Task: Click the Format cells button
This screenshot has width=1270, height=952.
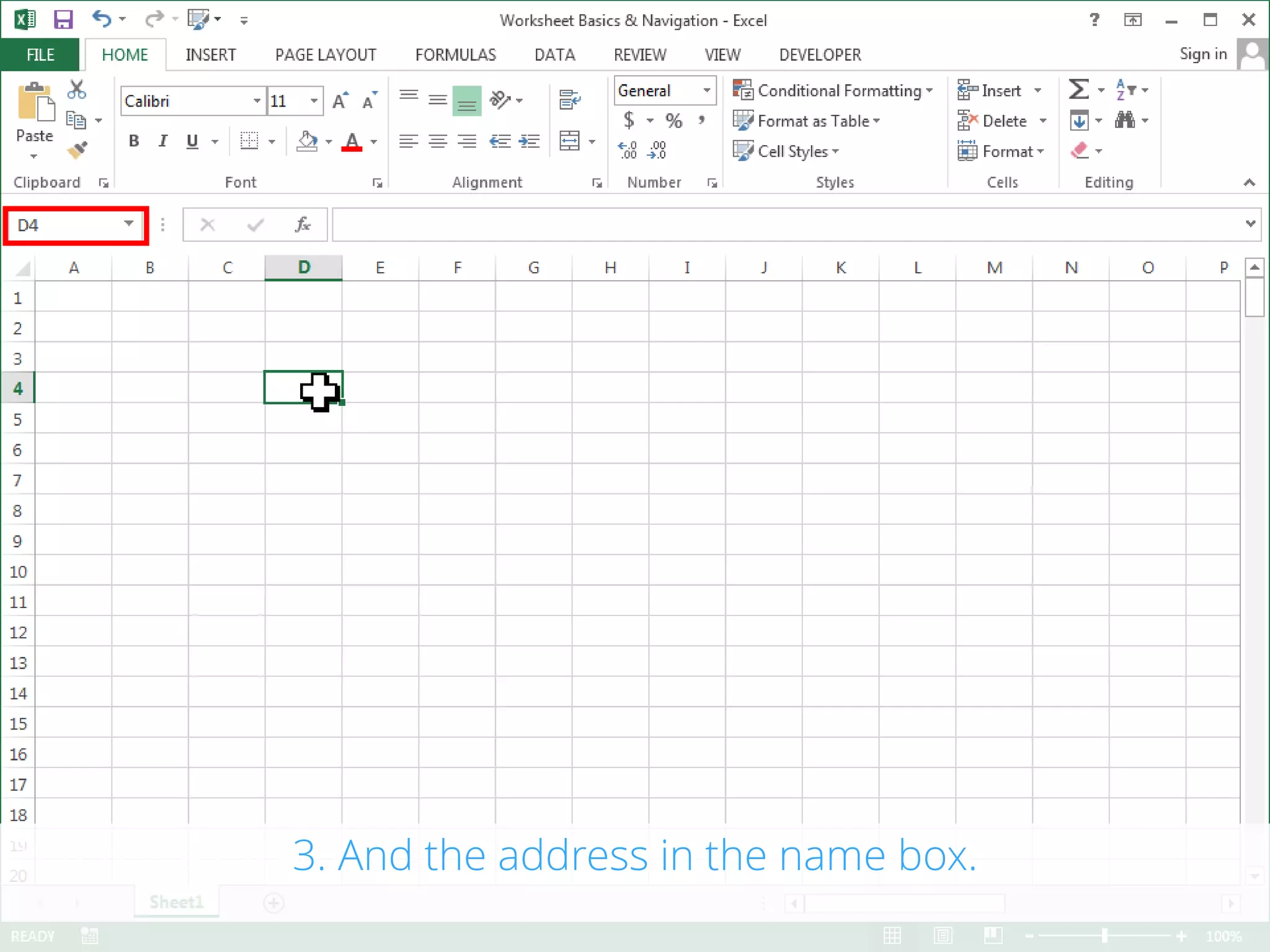Action: tap(1001, 151)
